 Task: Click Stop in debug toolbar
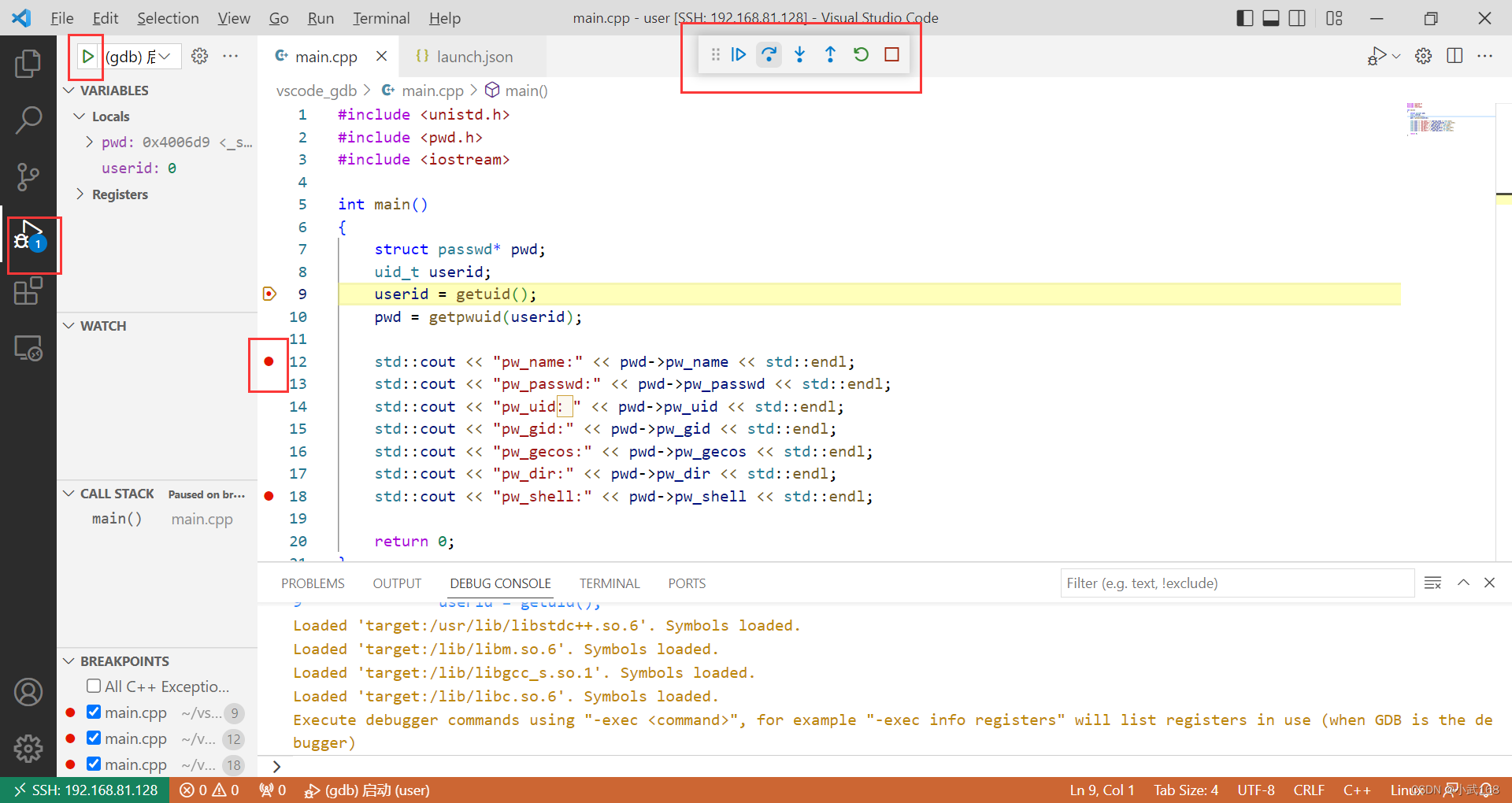coord(892,54)
